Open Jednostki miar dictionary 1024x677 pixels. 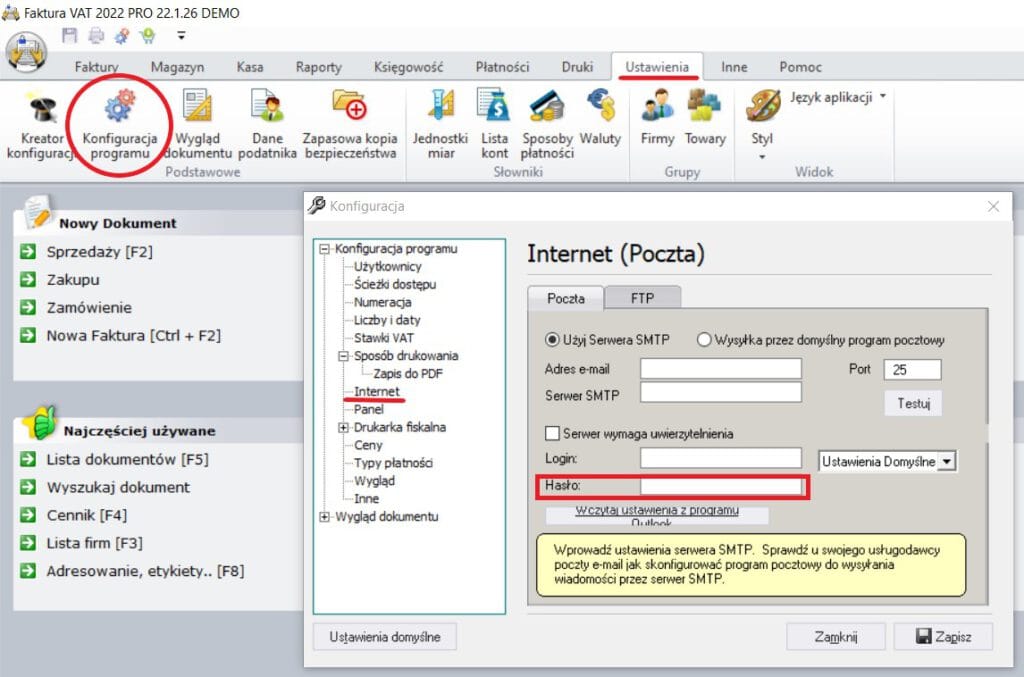441,120
